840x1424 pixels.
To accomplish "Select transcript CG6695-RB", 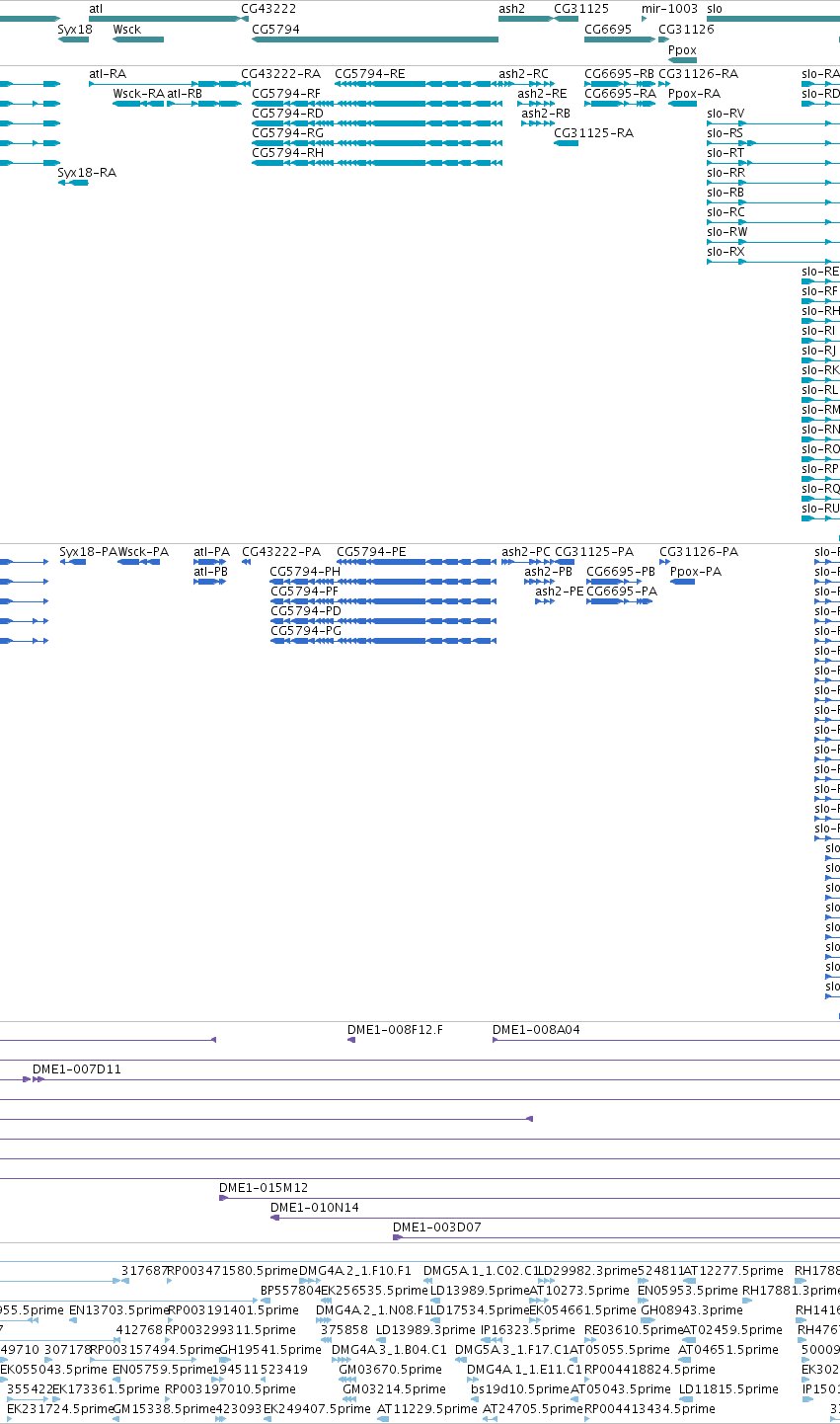I will coord(619,74).
